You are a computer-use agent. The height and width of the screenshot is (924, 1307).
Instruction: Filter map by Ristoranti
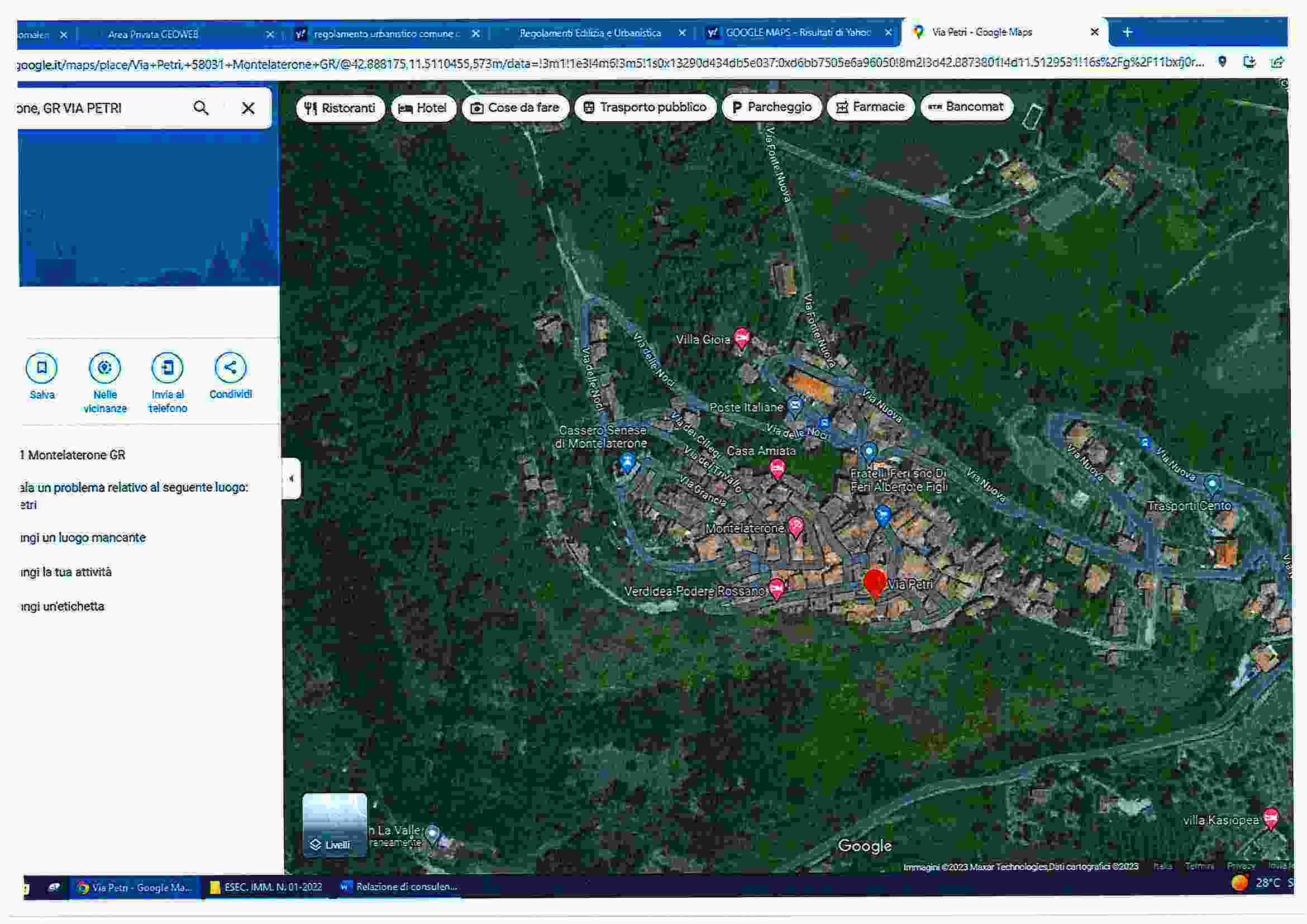point(340,108)
